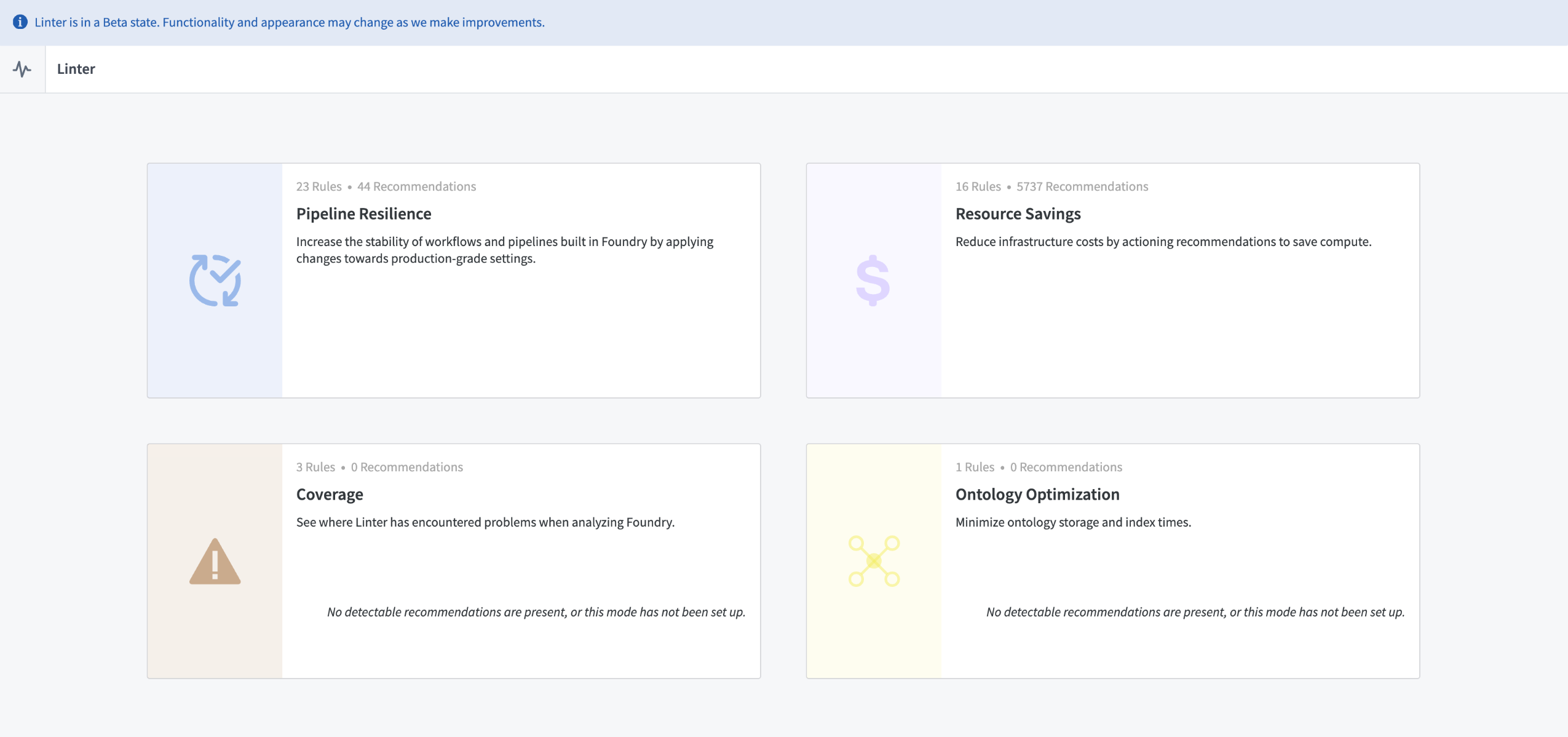Click 'See where Linter has encountered problems' text
Screen dimensions: 1568x737
pyautogui.click(x=485, y=522)
